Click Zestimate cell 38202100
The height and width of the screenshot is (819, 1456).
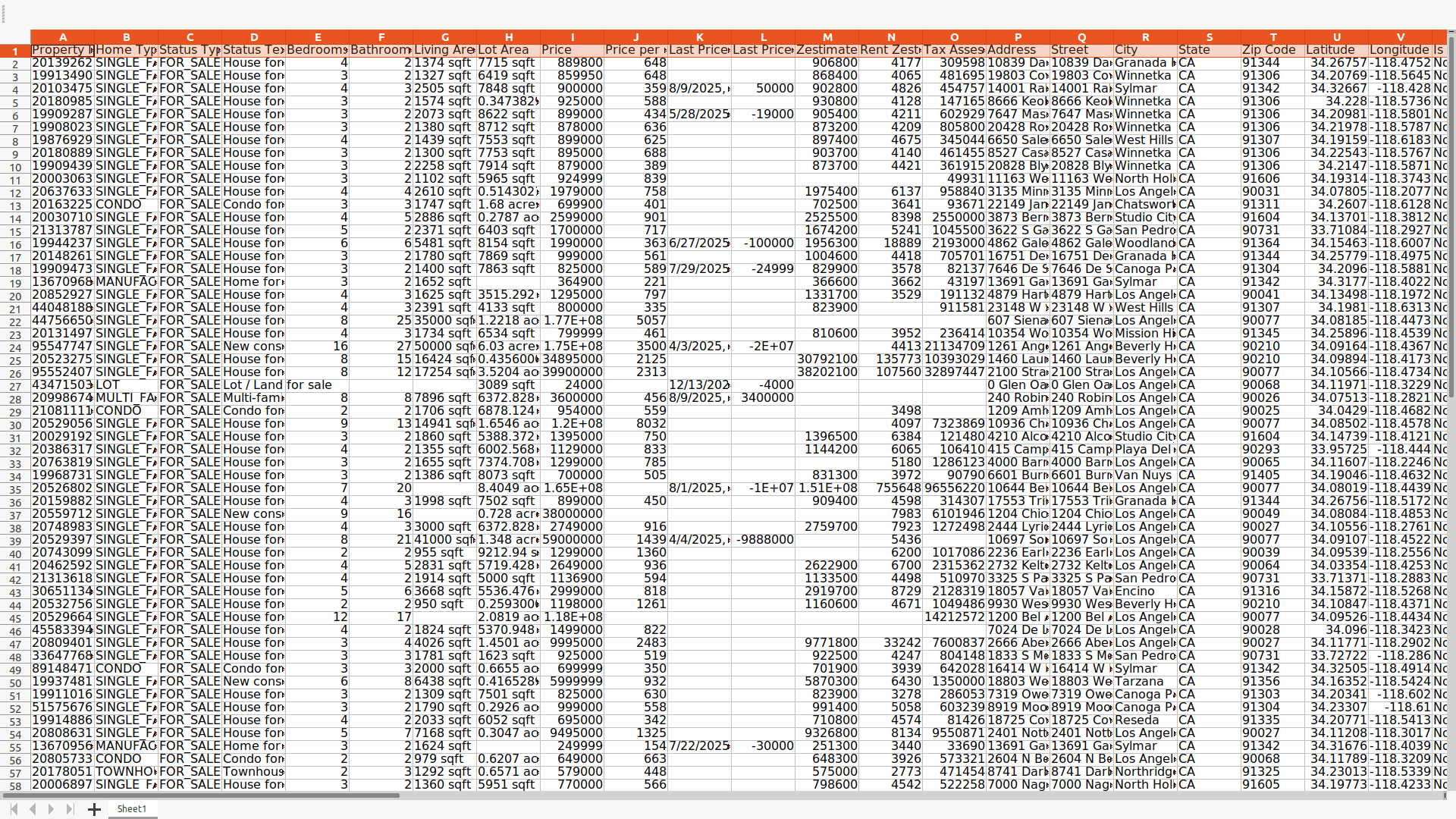click(827, 372)
